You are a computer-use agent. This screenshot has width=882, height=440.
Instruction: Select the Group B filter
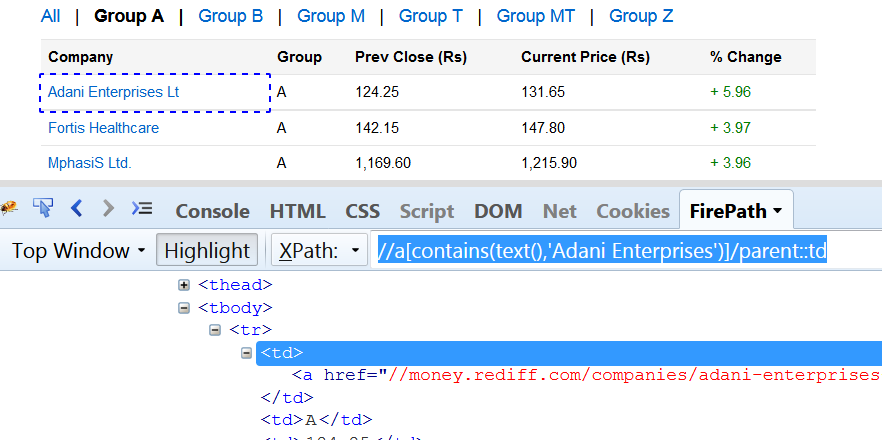coord(231,16)
